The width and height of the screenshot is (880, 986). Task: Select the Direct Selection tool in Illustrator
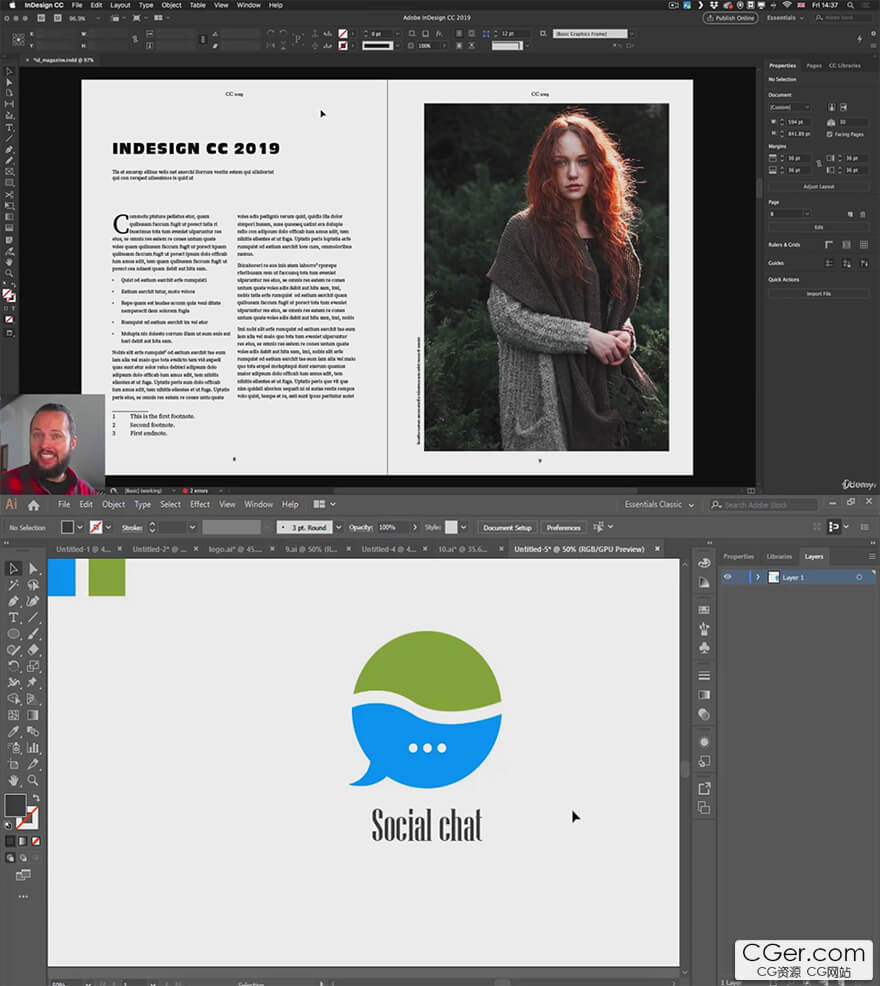click(x=33, y=568)
